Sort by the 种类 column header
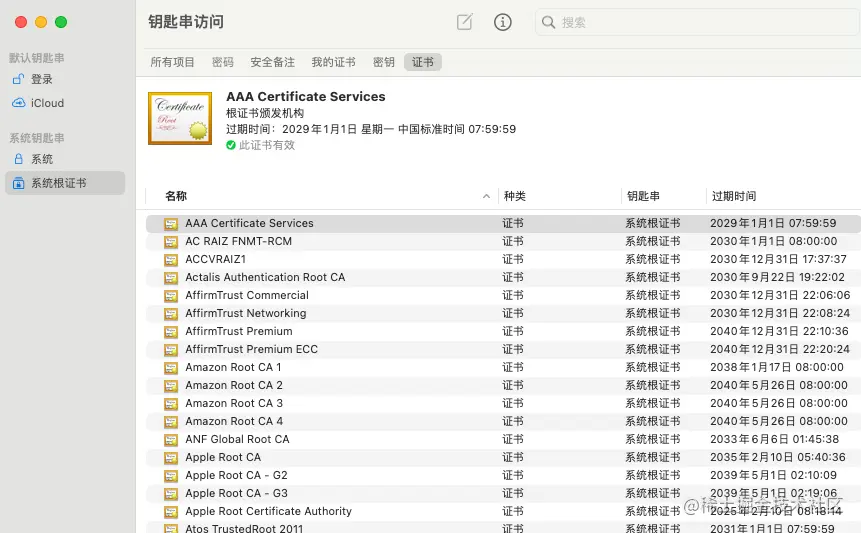 (515, 196)
